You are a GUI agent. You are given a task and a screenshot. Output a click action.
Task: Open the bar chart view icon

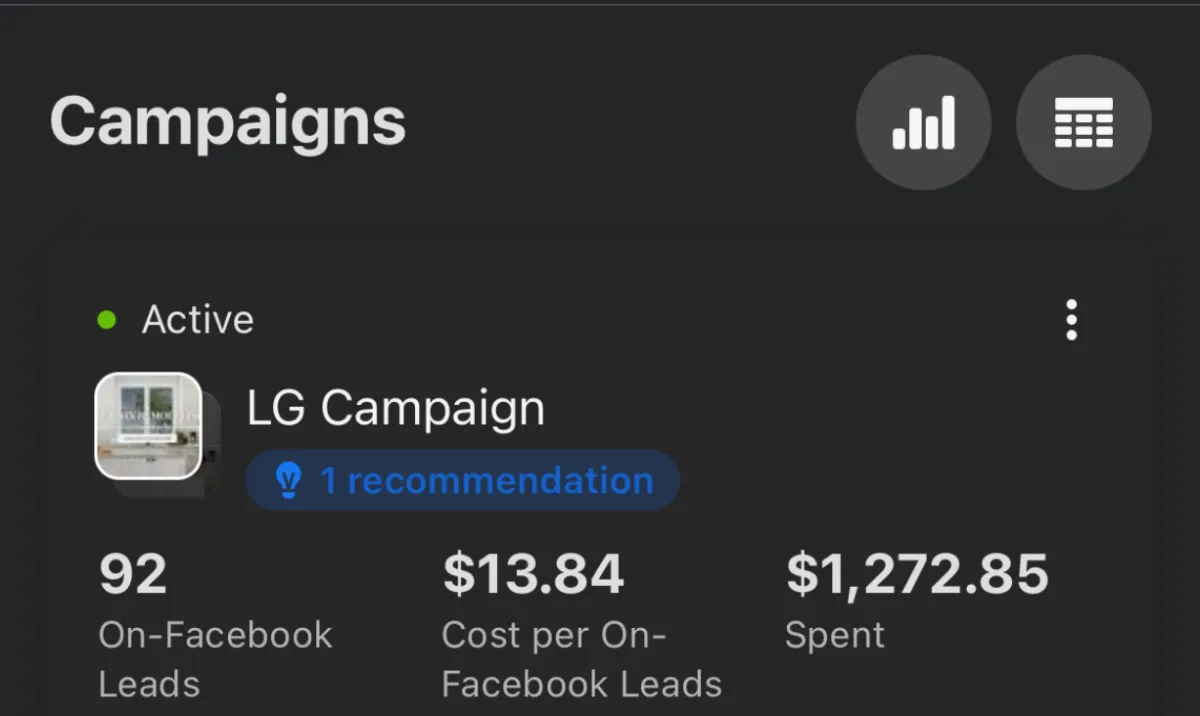tap(923, 123)
